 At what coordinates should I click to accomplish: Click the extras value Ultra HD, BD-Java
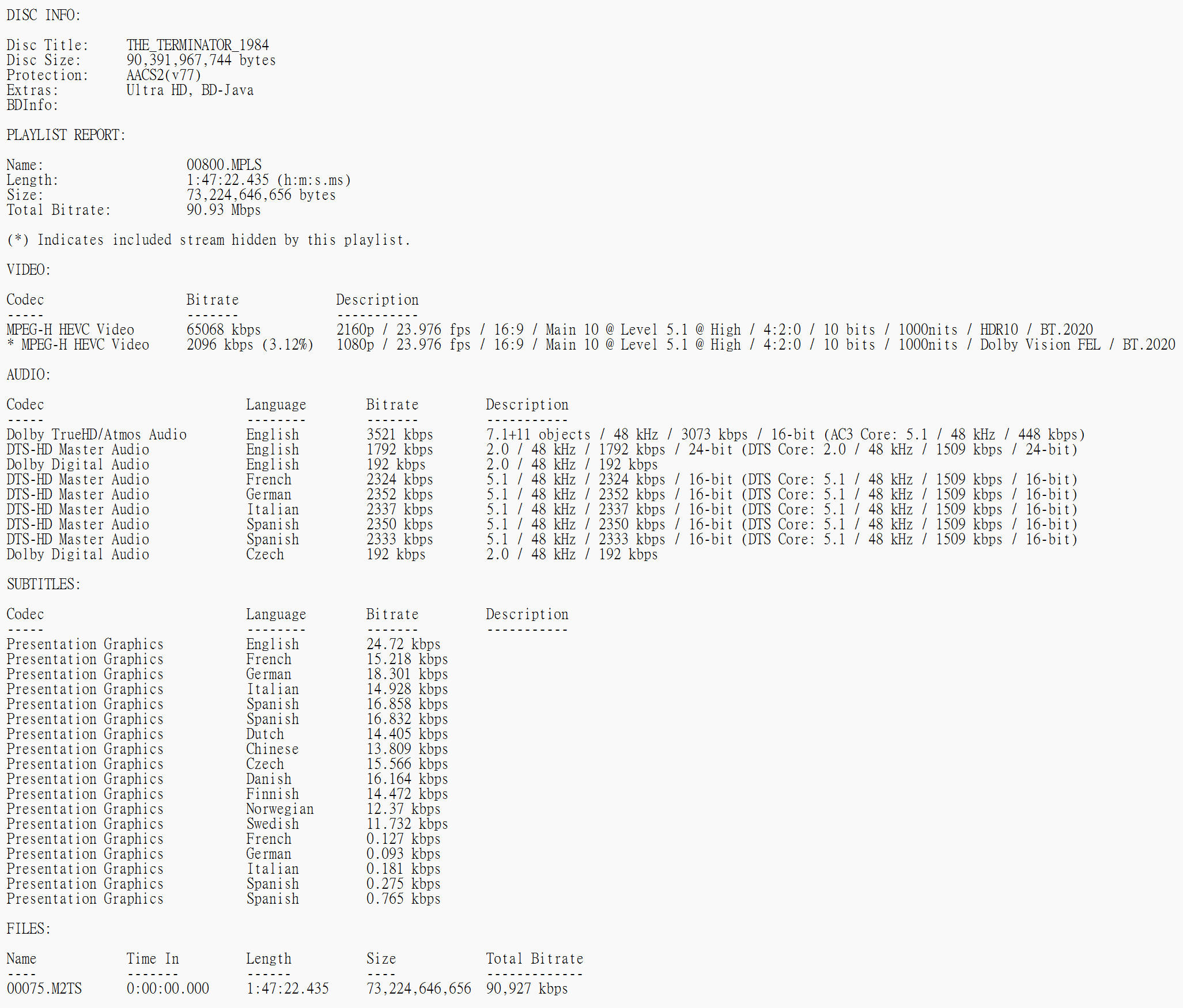coord(190,90)
